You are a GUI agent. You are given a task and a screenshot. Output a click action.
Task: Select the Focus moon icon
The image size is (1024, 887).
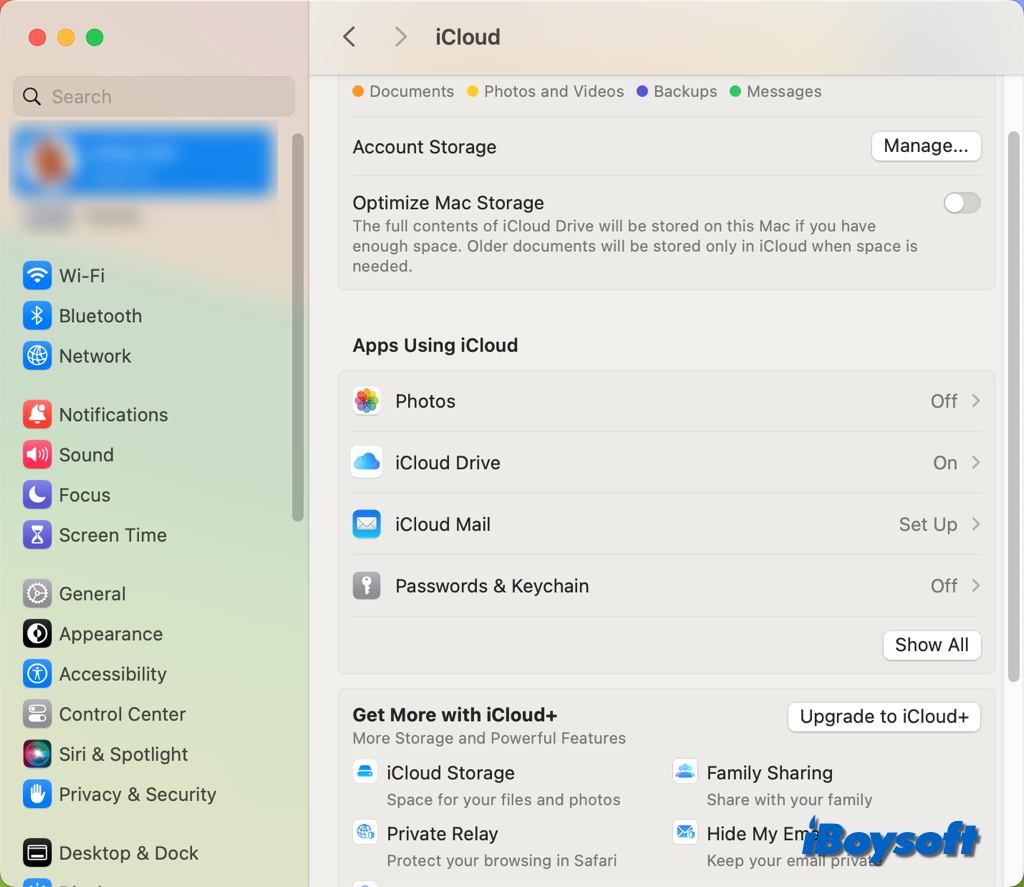pyautogui.click(x=37, y=495)
